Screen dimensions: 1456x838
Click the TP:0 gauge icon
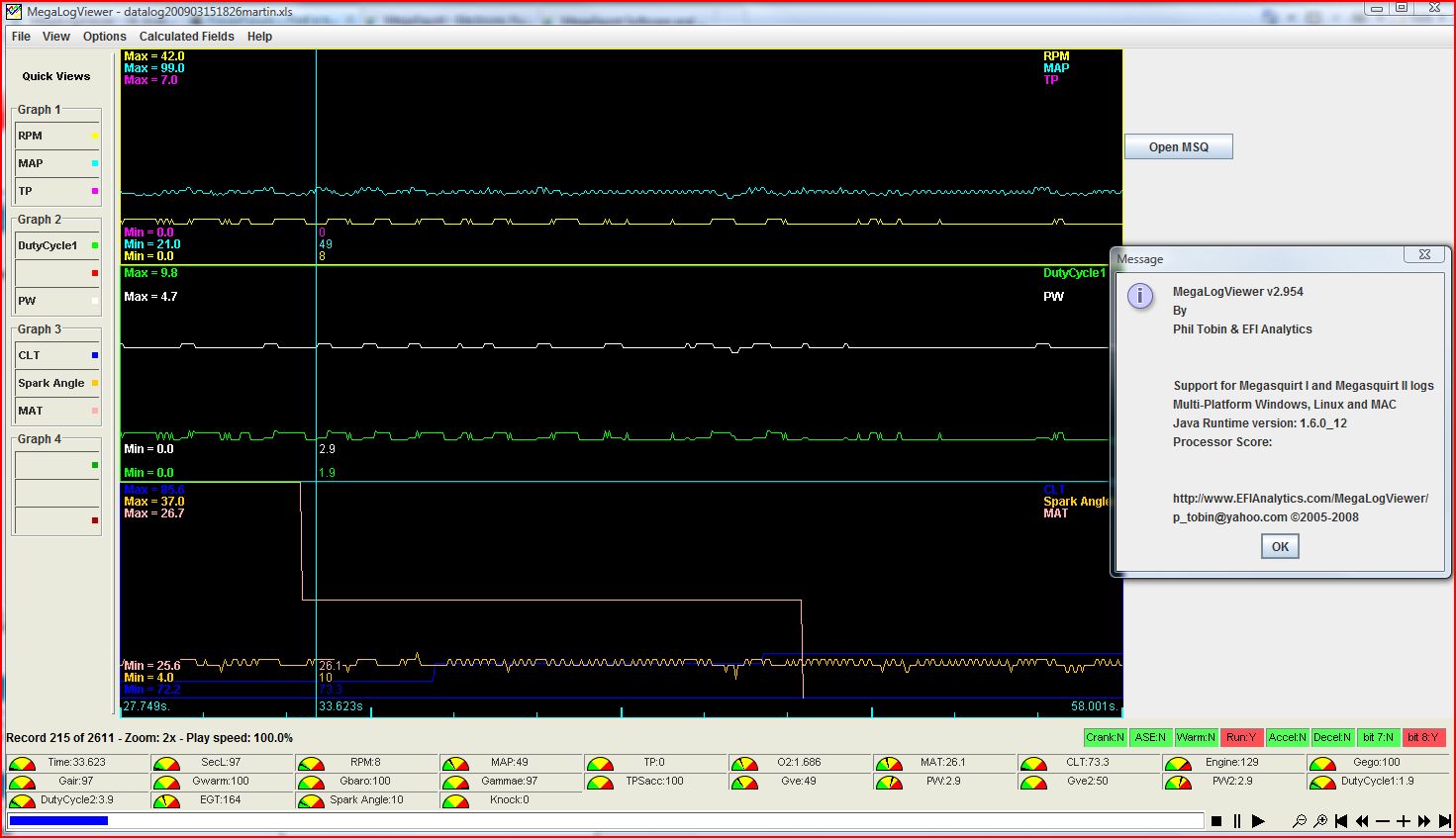[600, 763]
